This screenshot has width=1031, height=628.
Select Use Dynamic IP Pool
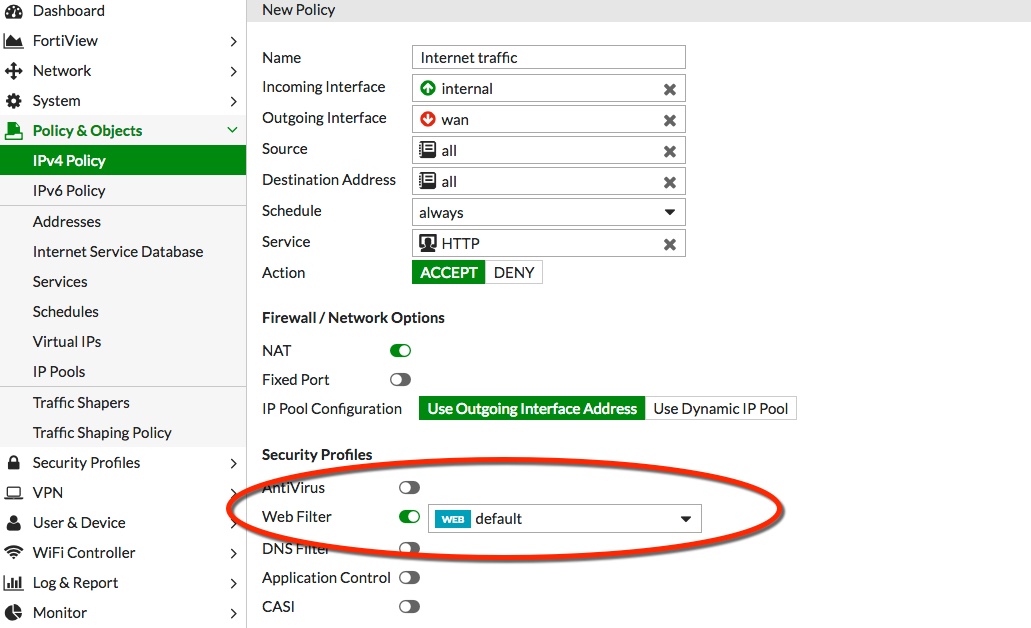[721, 408]
